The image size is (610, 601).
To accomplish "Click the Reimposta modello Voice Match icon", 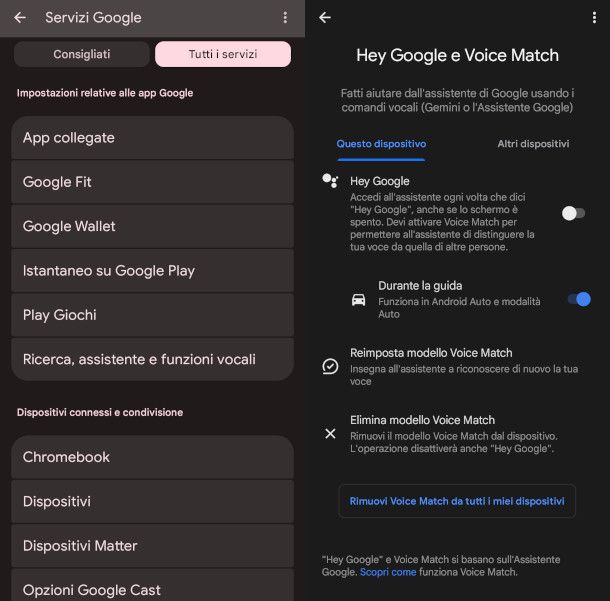I will pos(330,366).
